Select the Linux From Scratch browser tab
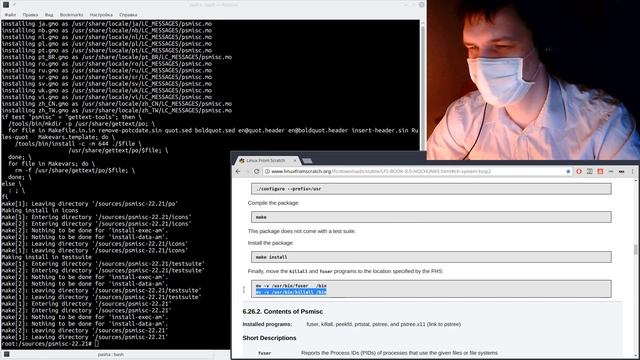640x360 pixels. tap(266, 160)
